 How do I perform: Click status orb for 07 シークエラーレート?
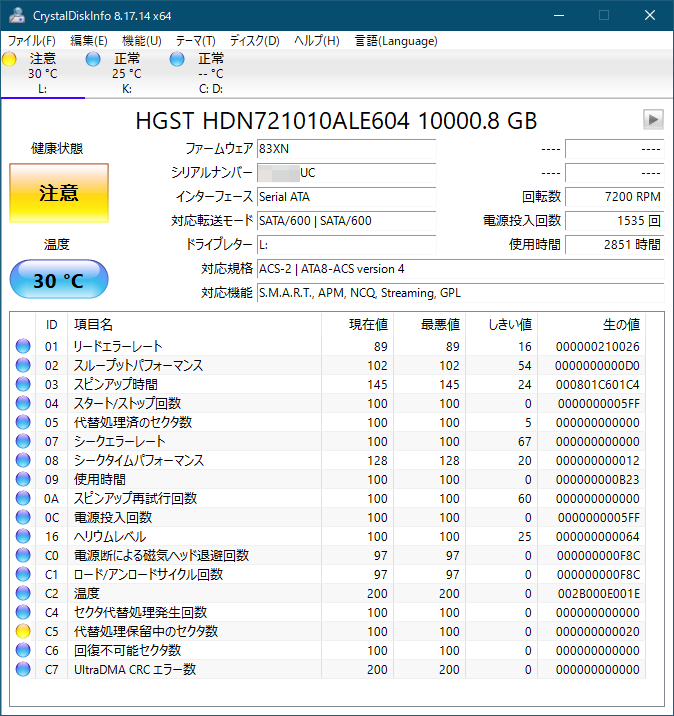tap(23, 441)
